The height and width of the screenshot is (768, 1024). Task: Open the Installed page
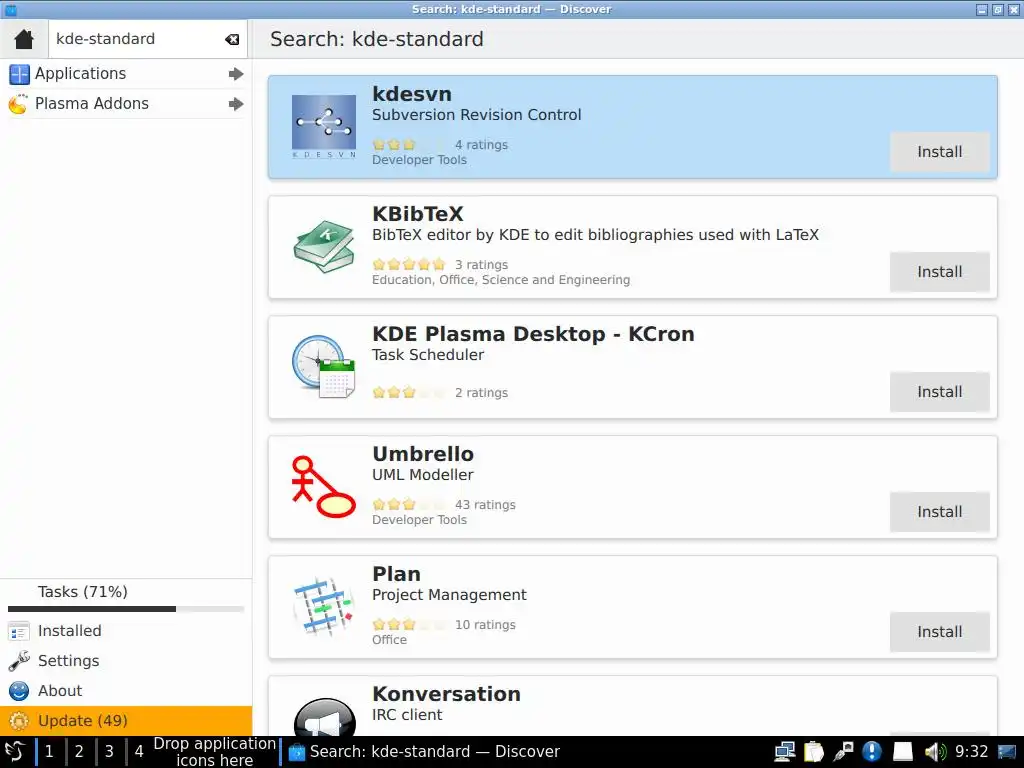126,631
